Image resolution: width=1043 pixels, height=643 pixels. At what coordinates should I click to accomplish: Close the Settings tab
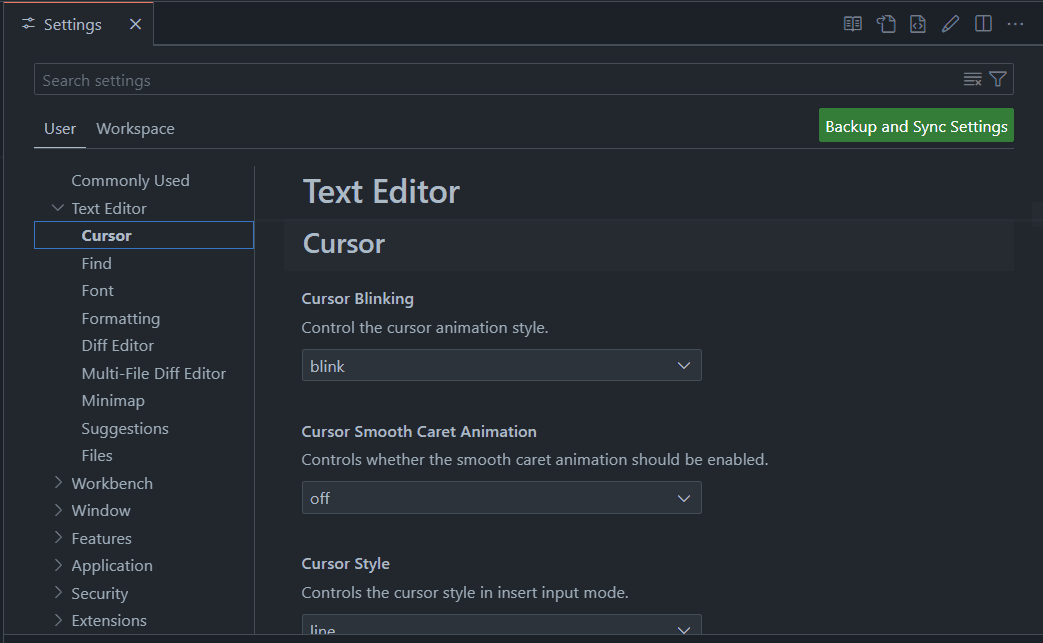pyautogui.click(x=136, y=24)
